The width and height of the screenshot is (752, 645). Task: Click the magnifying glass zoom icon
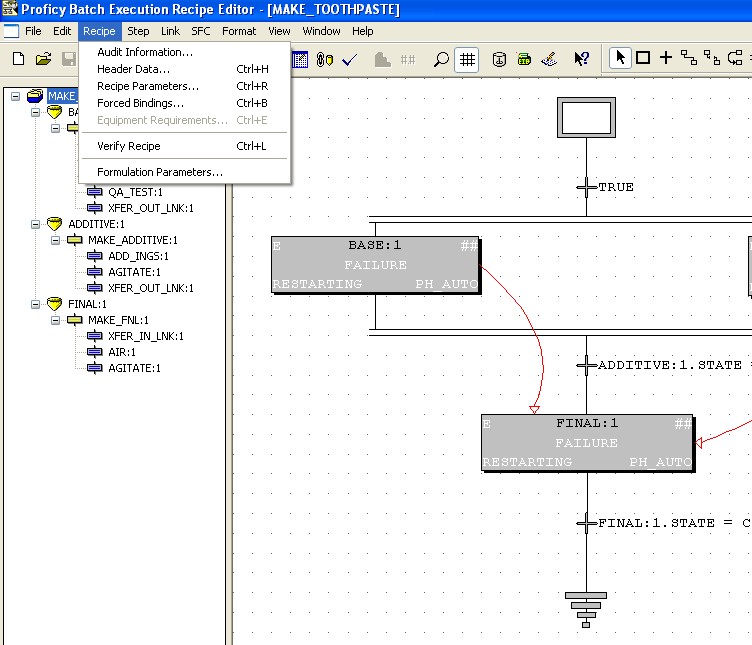pyautogui.click(x=441, y=59)
